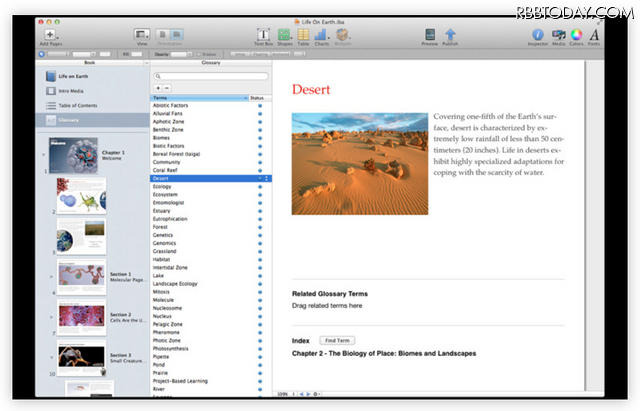640x411 pixels.
Task: Open the View dropdown in toolbar
Action: pos(142,35)
